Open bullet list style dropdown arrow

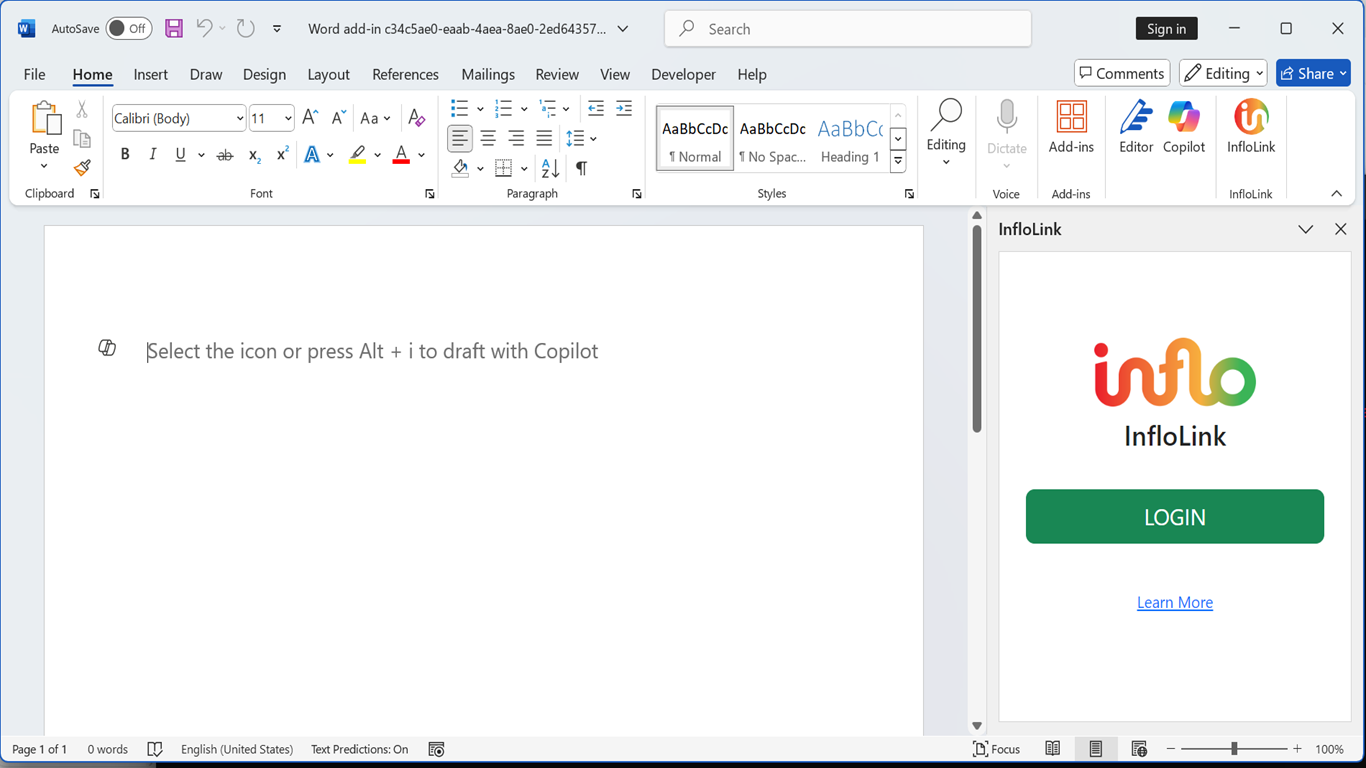pos(480,109)
